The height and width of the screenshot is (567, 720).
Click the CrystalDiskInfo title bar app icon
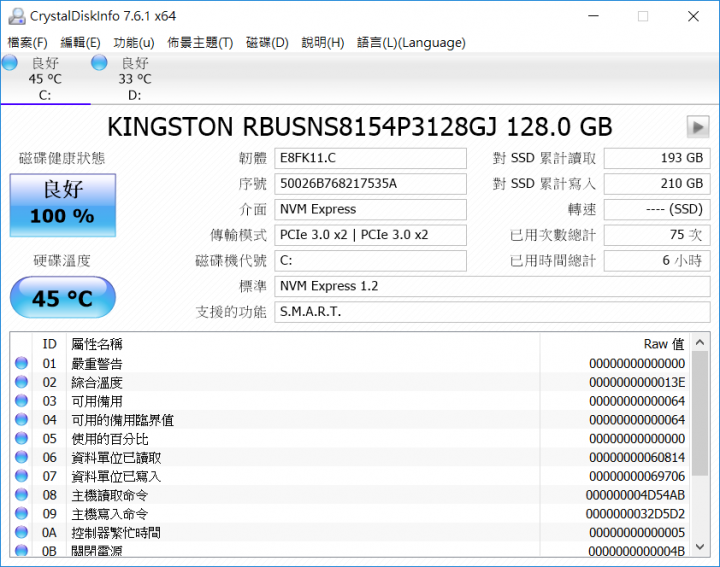point(17,16)
